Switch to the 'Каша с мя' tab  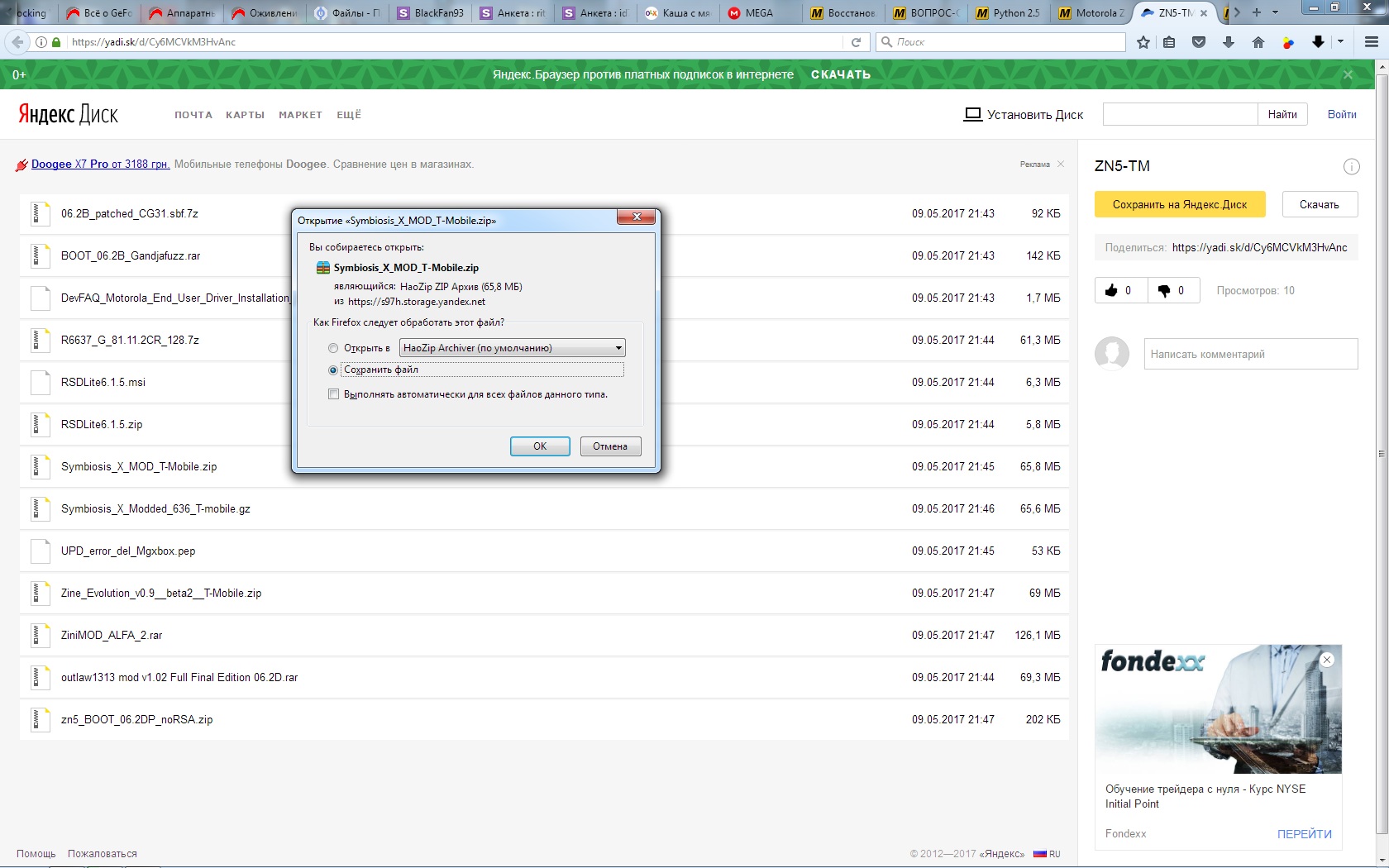click(x=678, y=13)
